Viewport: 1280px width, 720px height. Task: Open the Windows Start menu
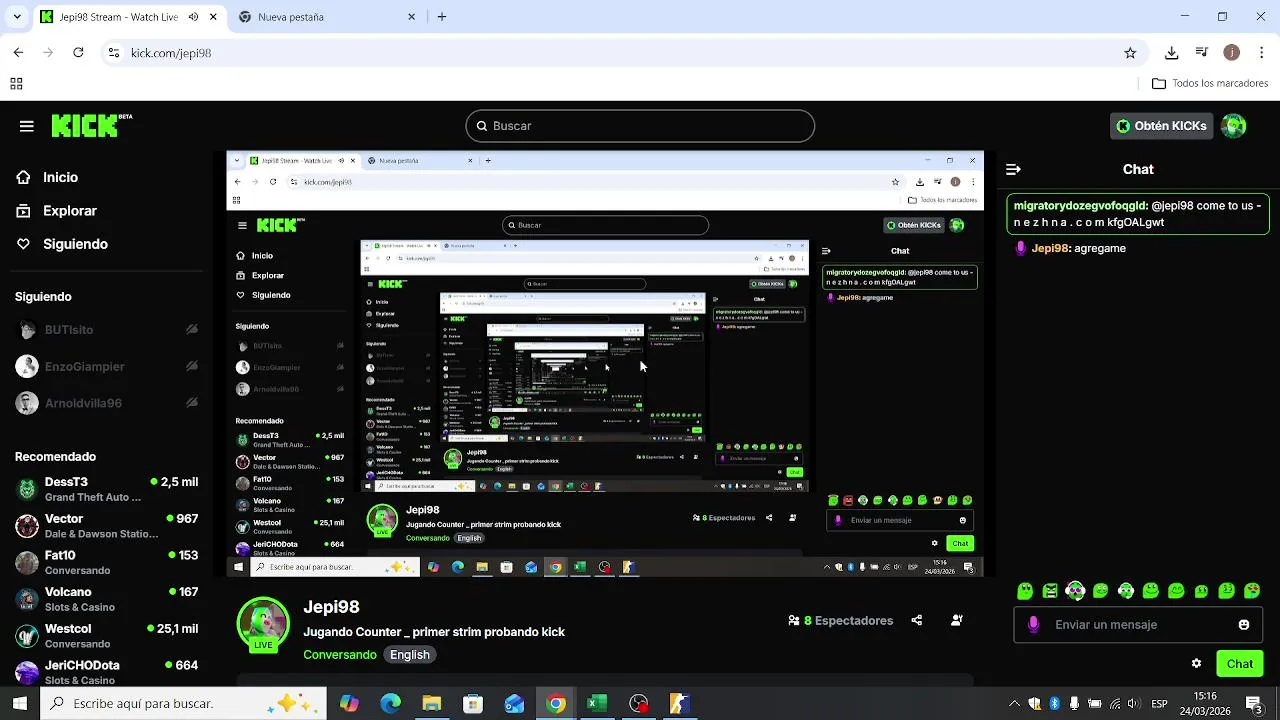20,704
